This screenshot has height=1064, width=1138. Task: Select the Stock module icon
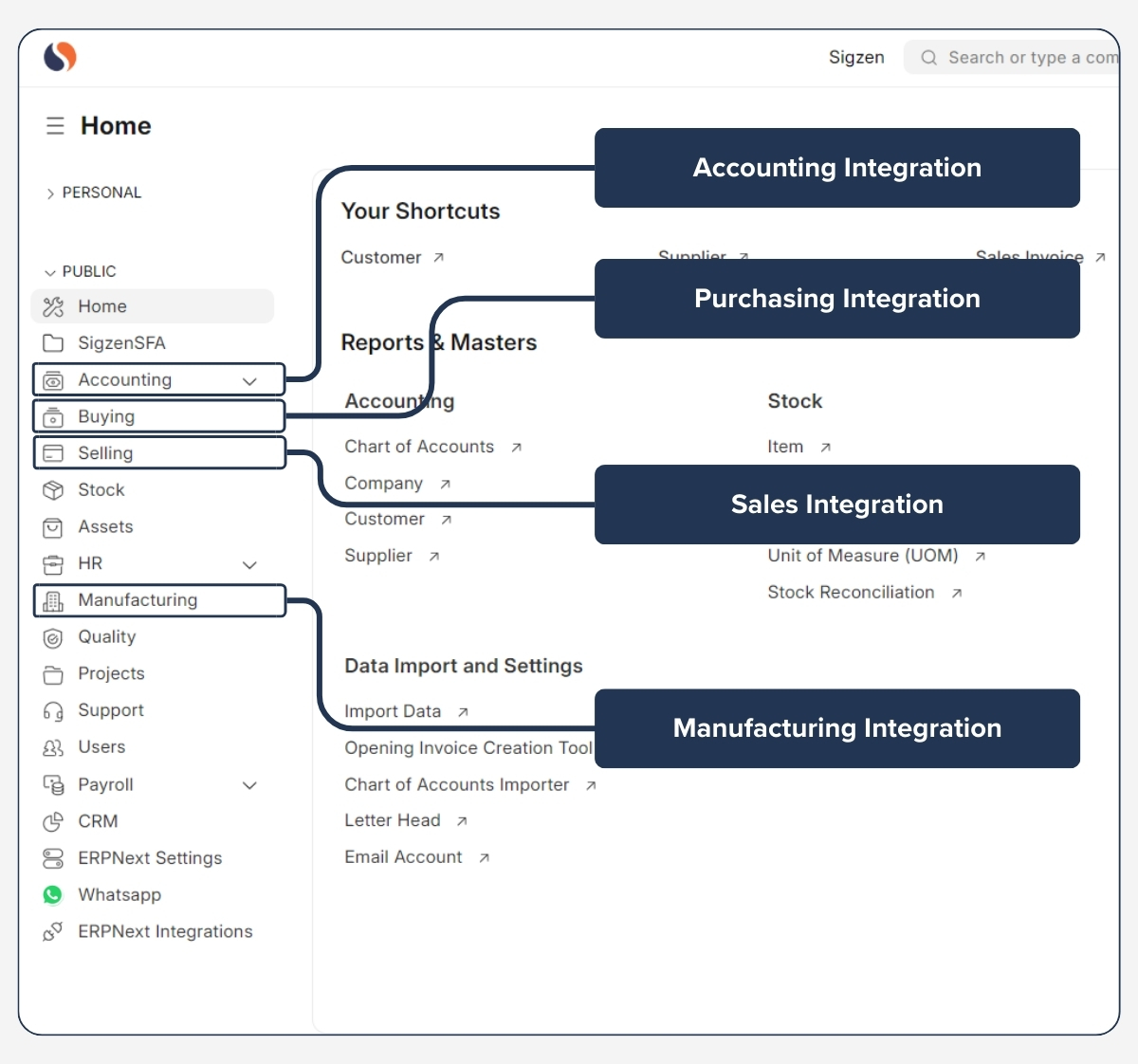[53, 490]
